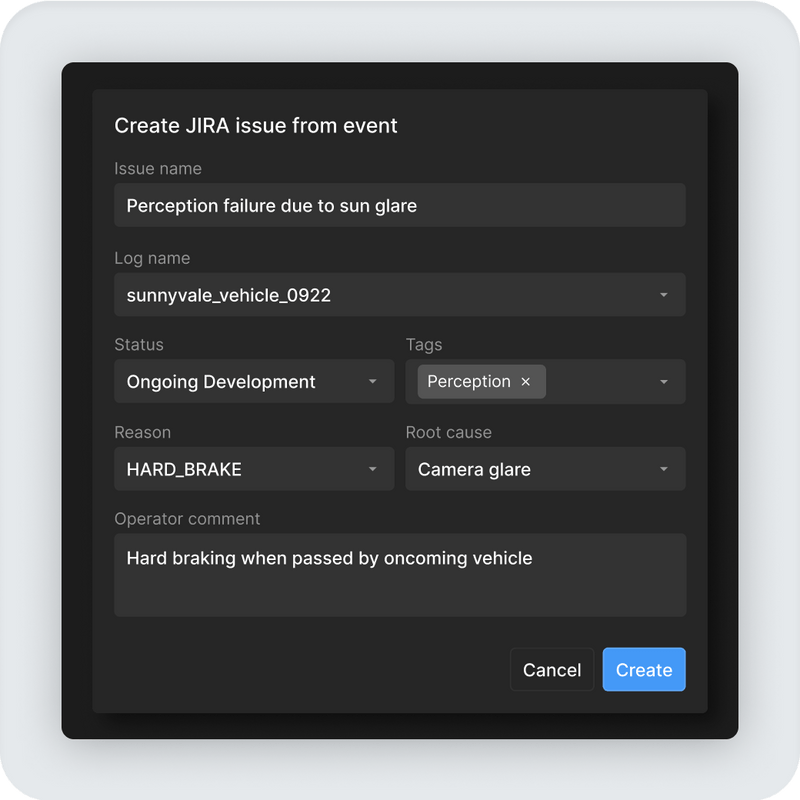Click the Create button
This screenshot has width=800, height=800.
coord(643,669)
